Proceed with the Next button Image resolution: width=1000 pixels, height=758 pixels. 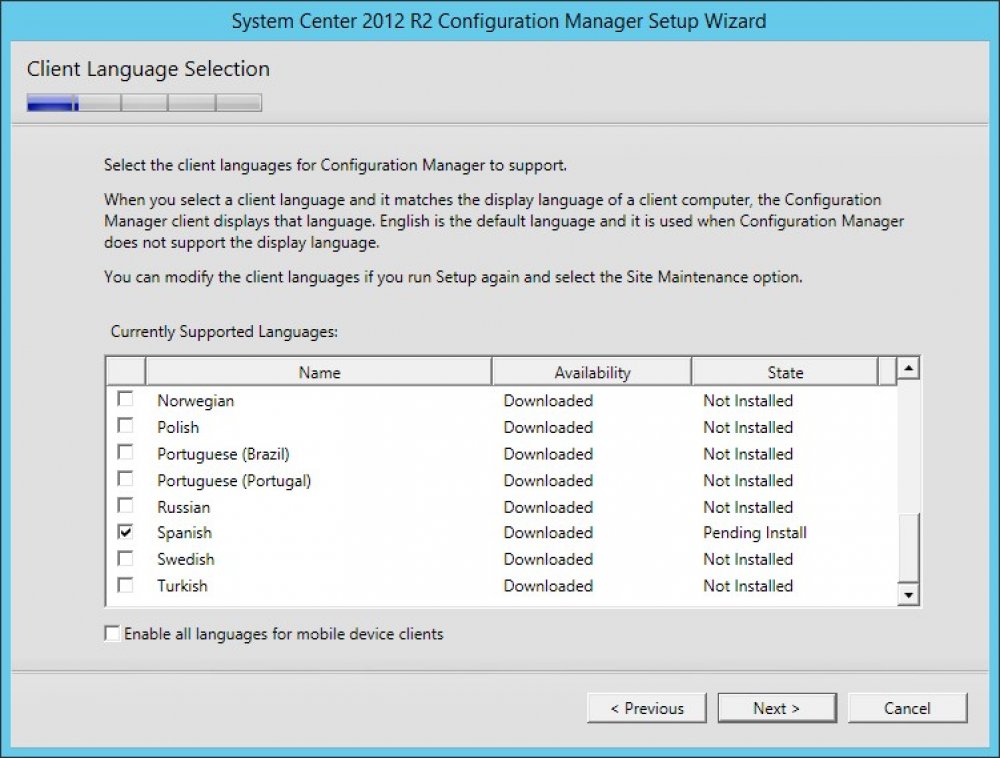point(777,708)
